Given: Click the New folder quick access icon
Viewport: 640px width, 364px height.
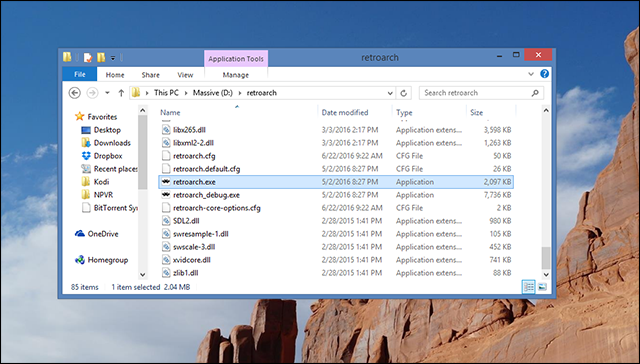Looking at the screenshot, I should pos(101,58).
